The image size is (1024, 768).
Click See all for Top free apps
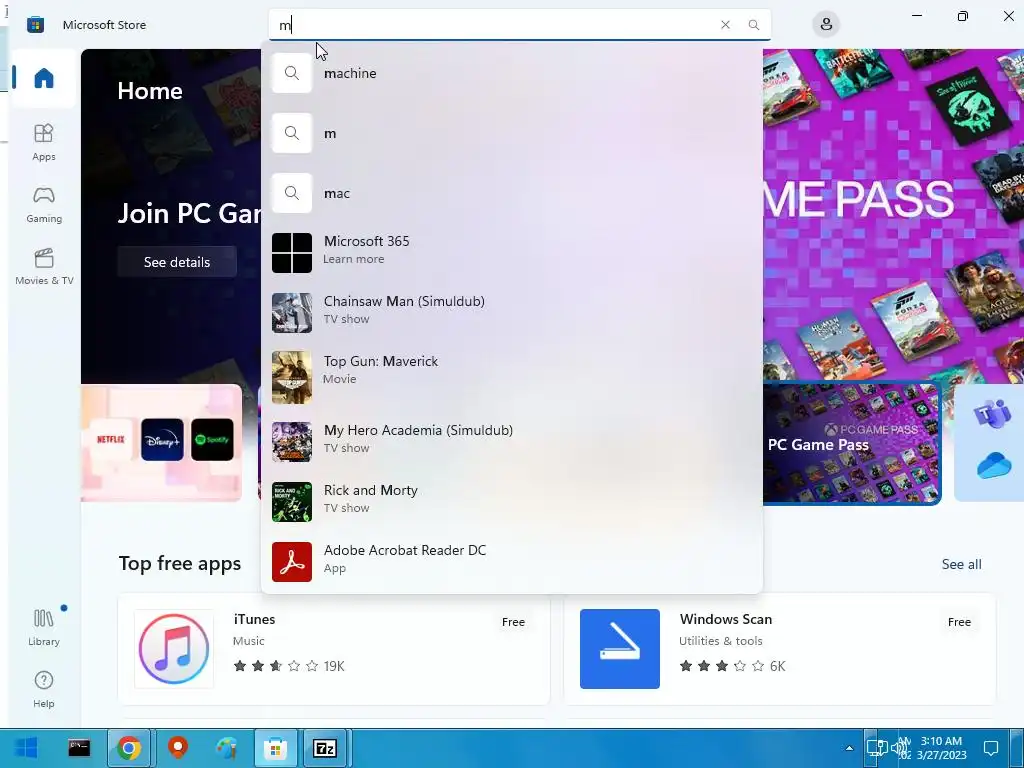pos(961,564)
